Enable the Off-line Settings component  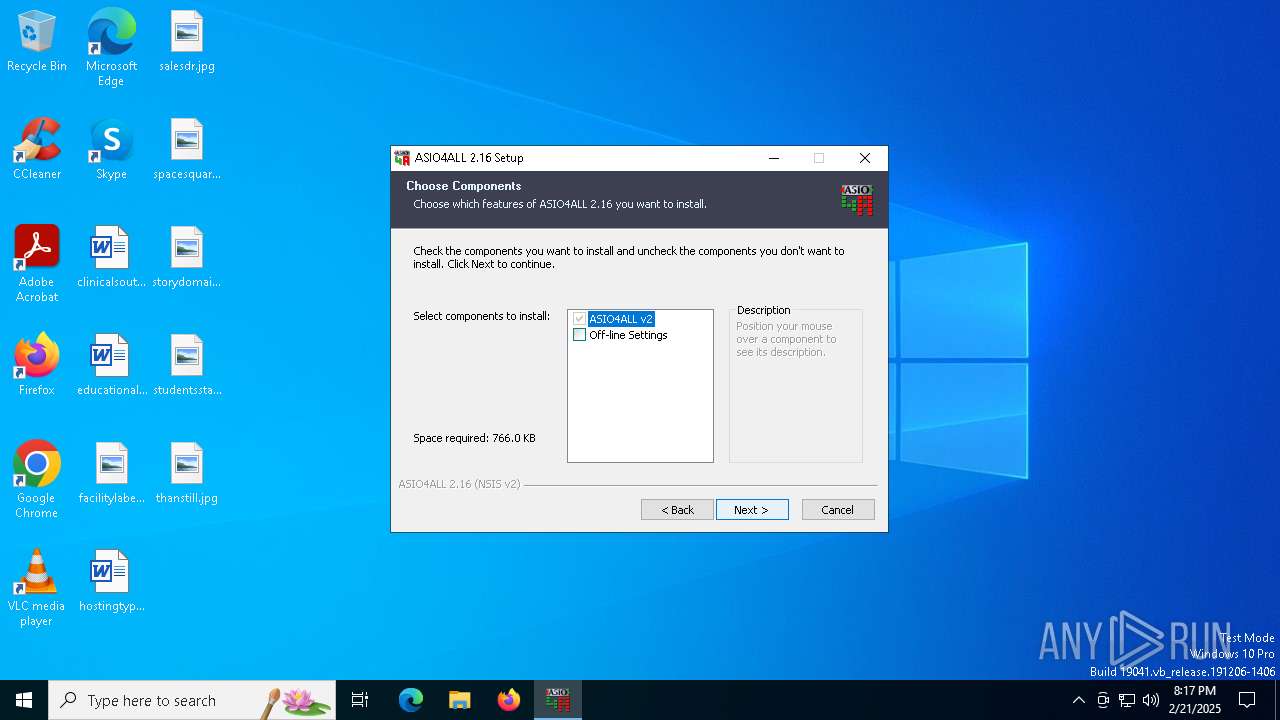[579, 335]
